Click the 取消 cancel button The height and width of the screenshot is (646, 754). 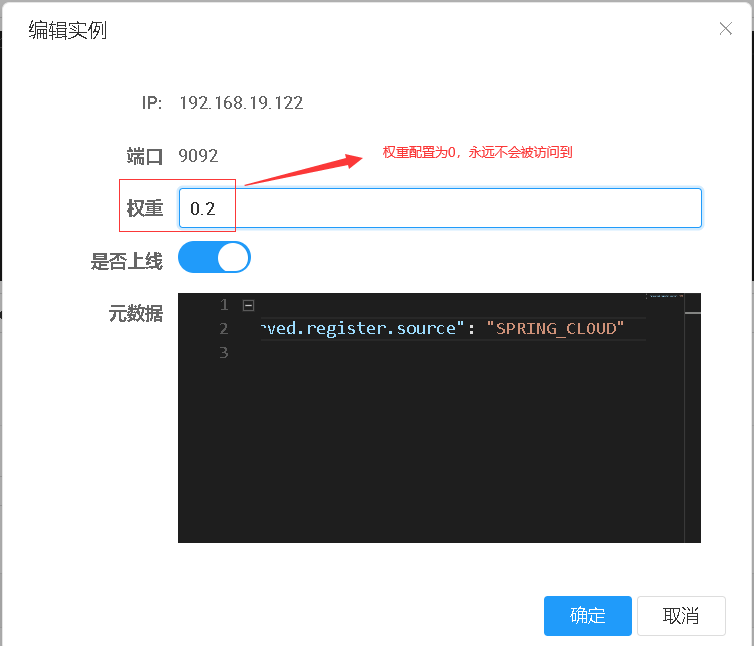[681, 616]
